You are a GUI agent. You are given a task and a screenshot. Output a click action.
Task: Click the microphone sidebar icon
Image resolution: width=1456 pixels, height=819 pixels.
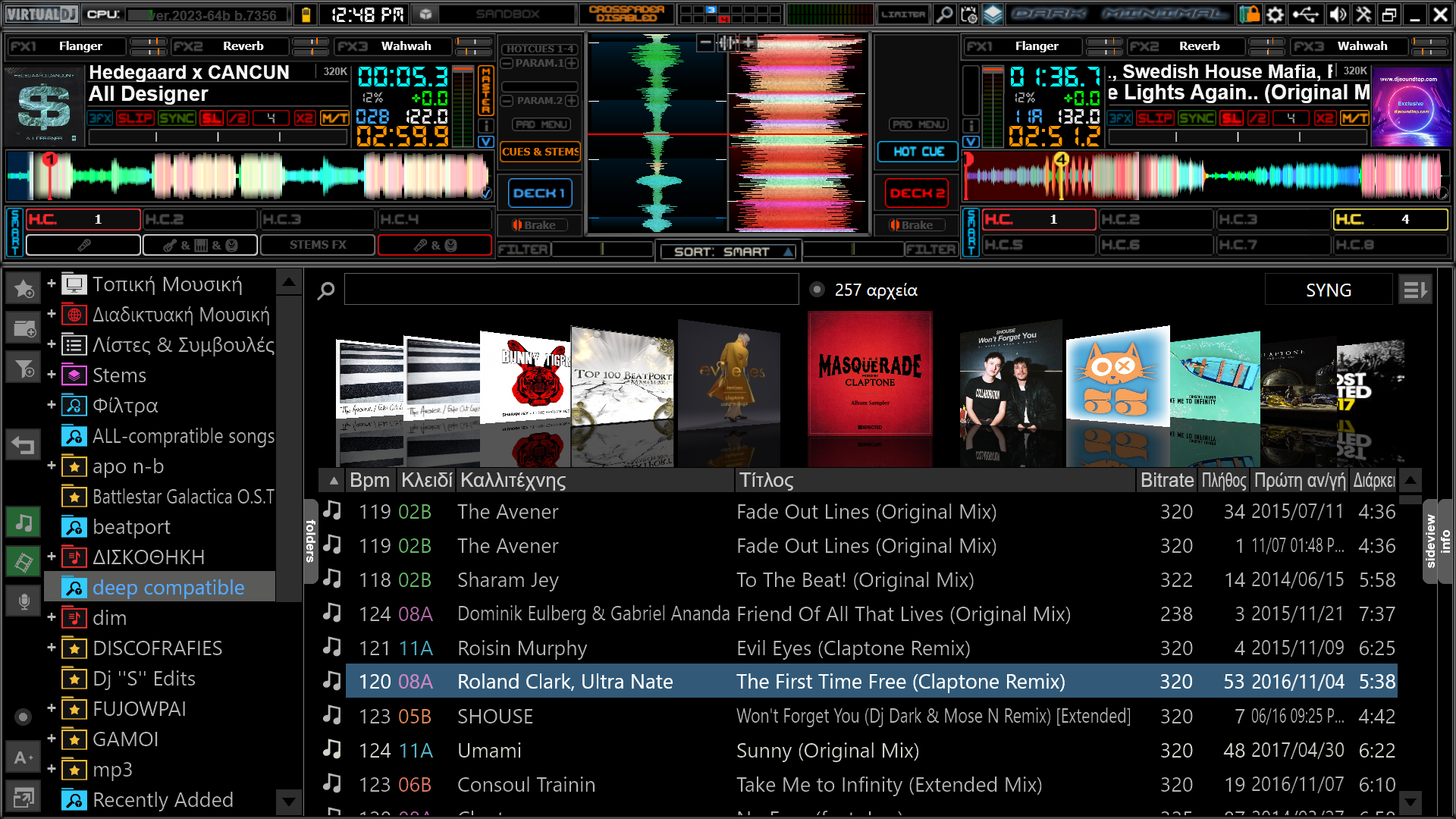[24, 602]
